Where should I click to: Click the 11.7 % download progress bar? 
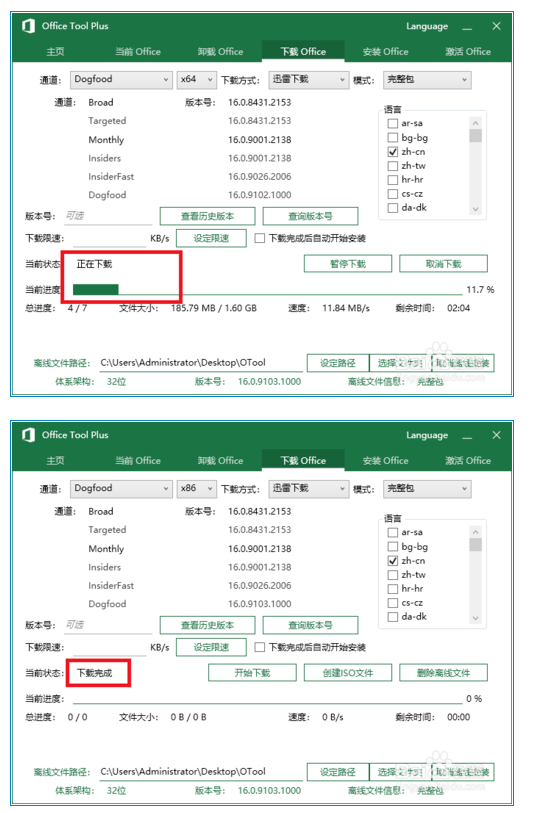click(268, 289)
